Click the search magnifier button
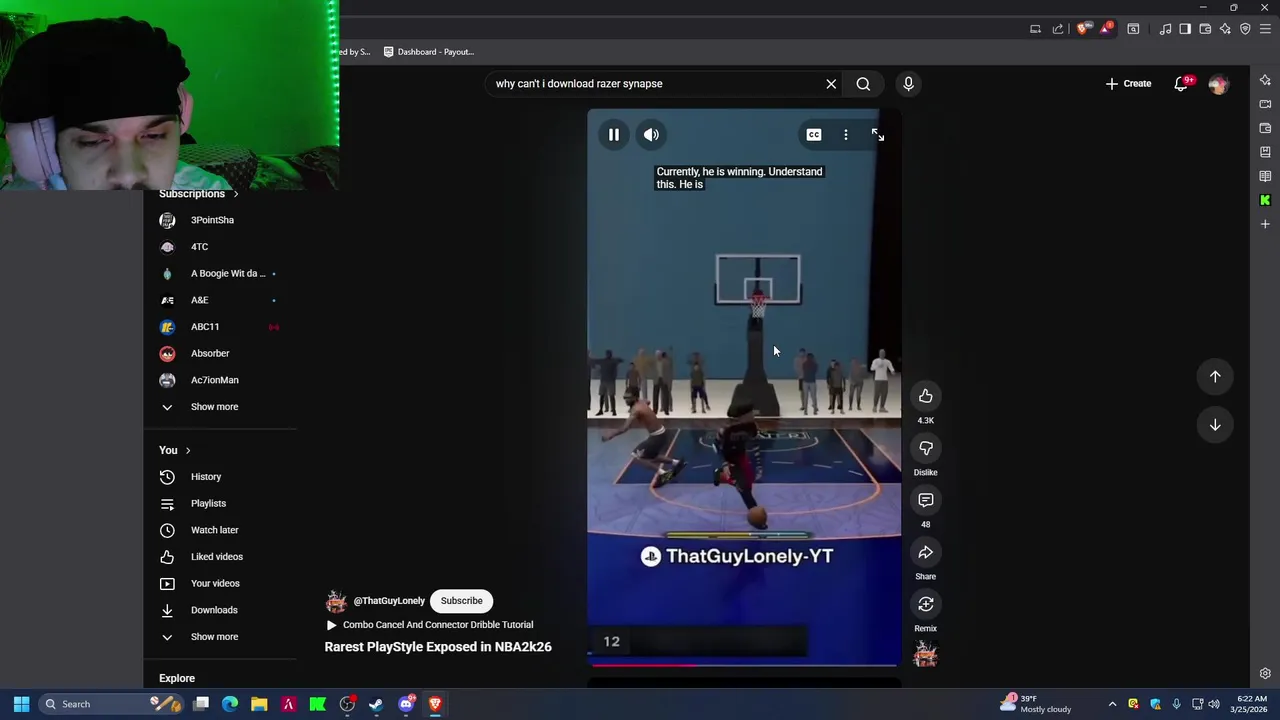Image resolution: width=1280 pixels, height=720 pixels. [863, 84]
